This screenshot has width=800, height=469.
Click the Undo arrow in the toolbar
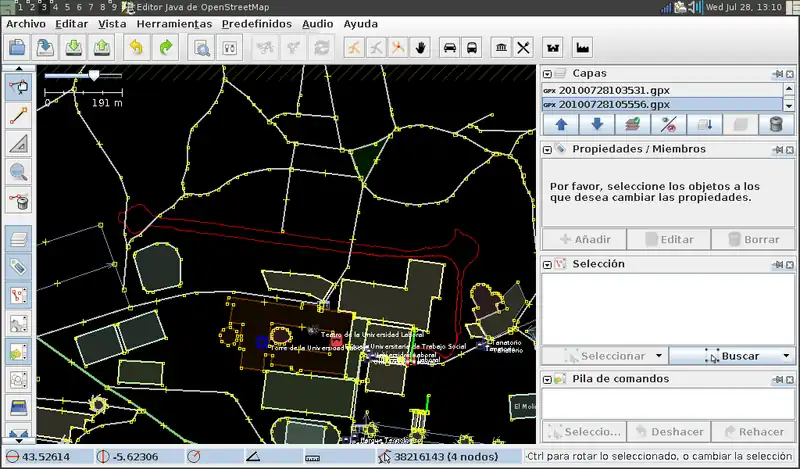click(x=136, y=47)
